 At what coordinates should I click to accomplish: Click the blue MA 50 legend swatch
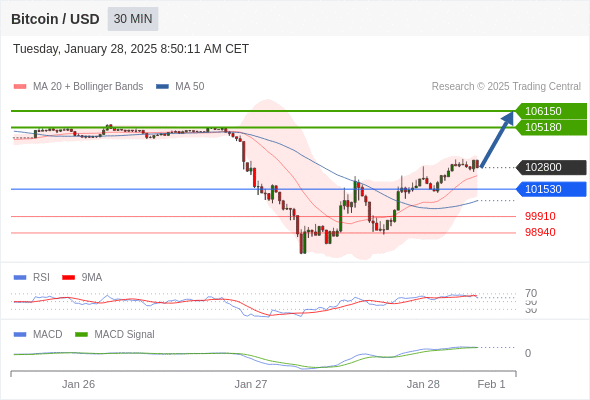coord(162,87)
